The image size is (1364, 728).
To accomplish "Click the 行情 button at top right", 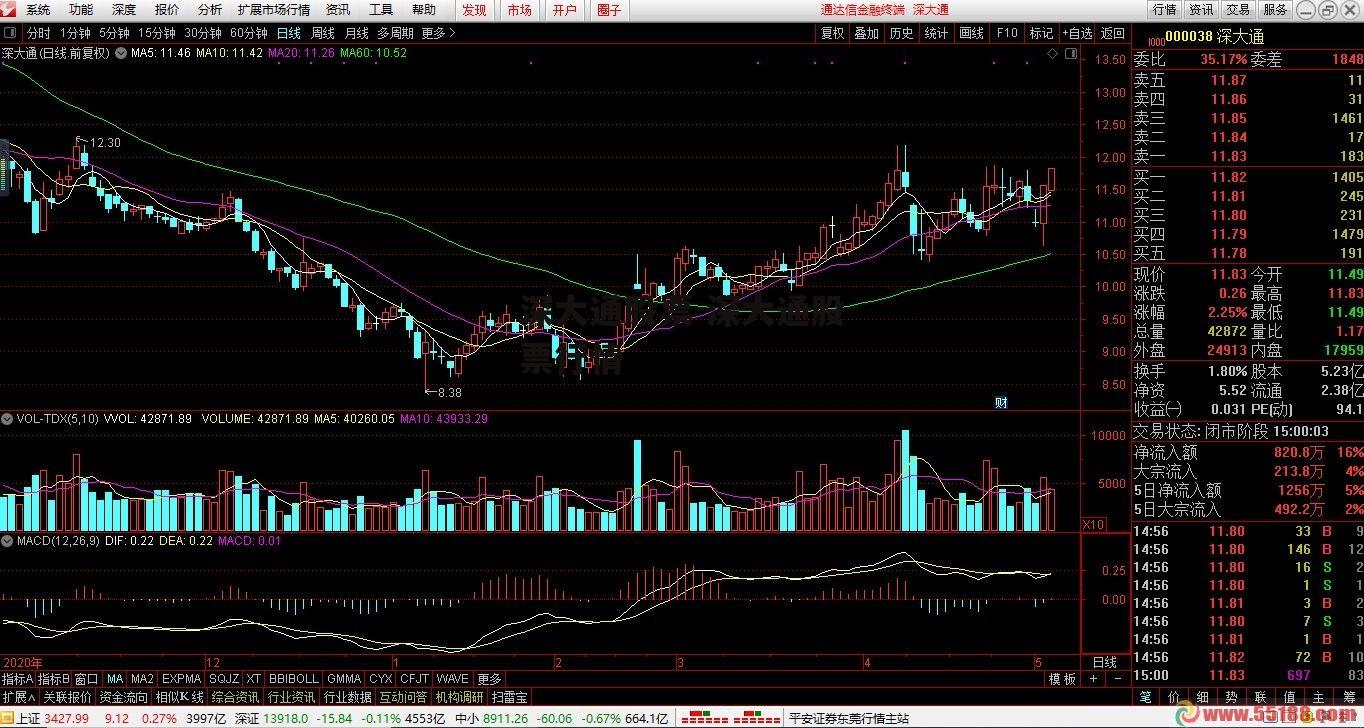I will (x=1164, y=9).
